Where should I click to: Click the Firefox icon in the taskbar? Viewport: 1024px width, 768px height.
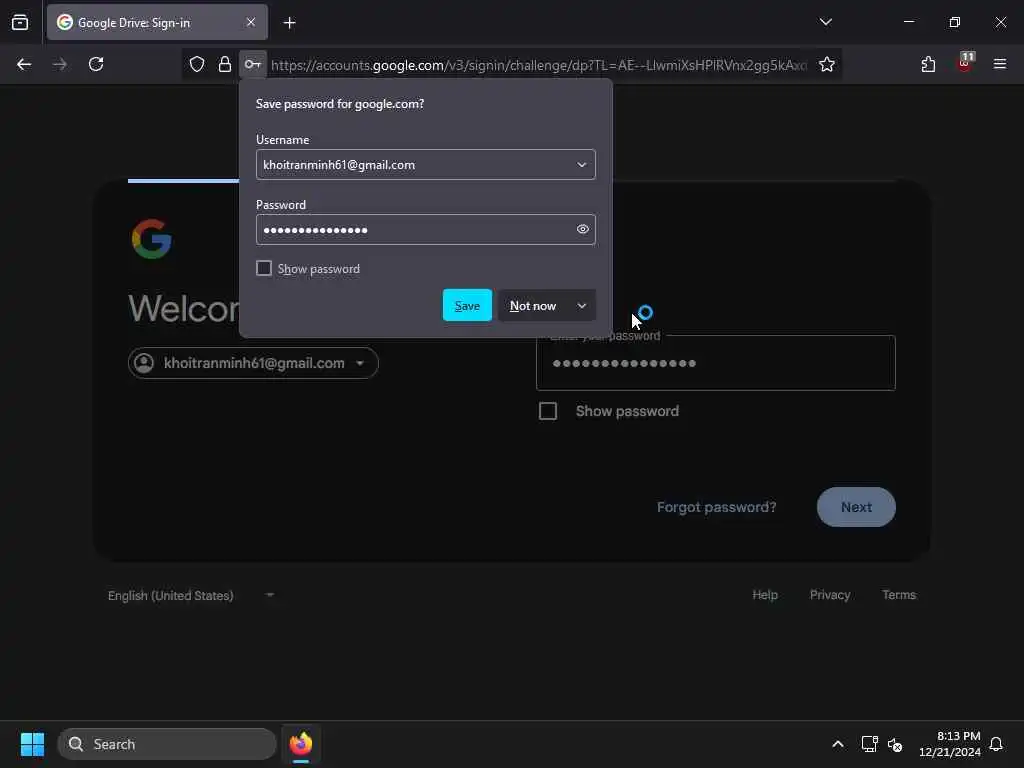pos(301,744)
